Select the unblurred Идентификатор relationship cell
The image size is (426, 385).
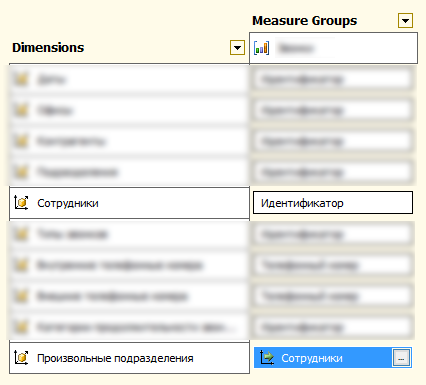tap(333, 203)
